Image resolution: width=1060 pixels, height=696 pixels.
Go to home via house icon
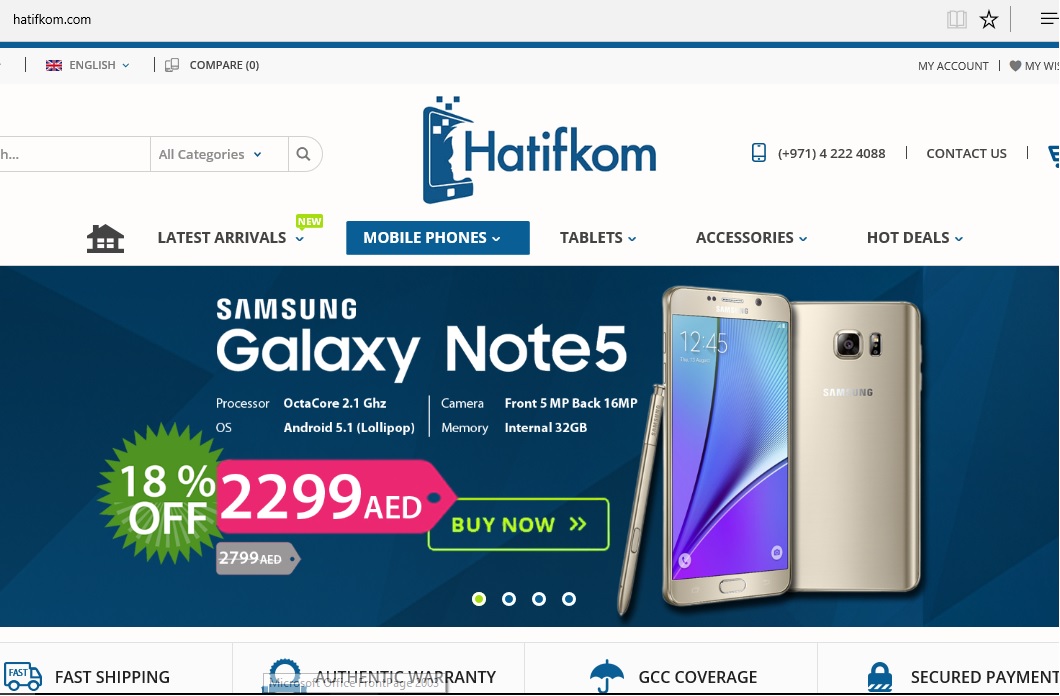[x=105, y=239]
